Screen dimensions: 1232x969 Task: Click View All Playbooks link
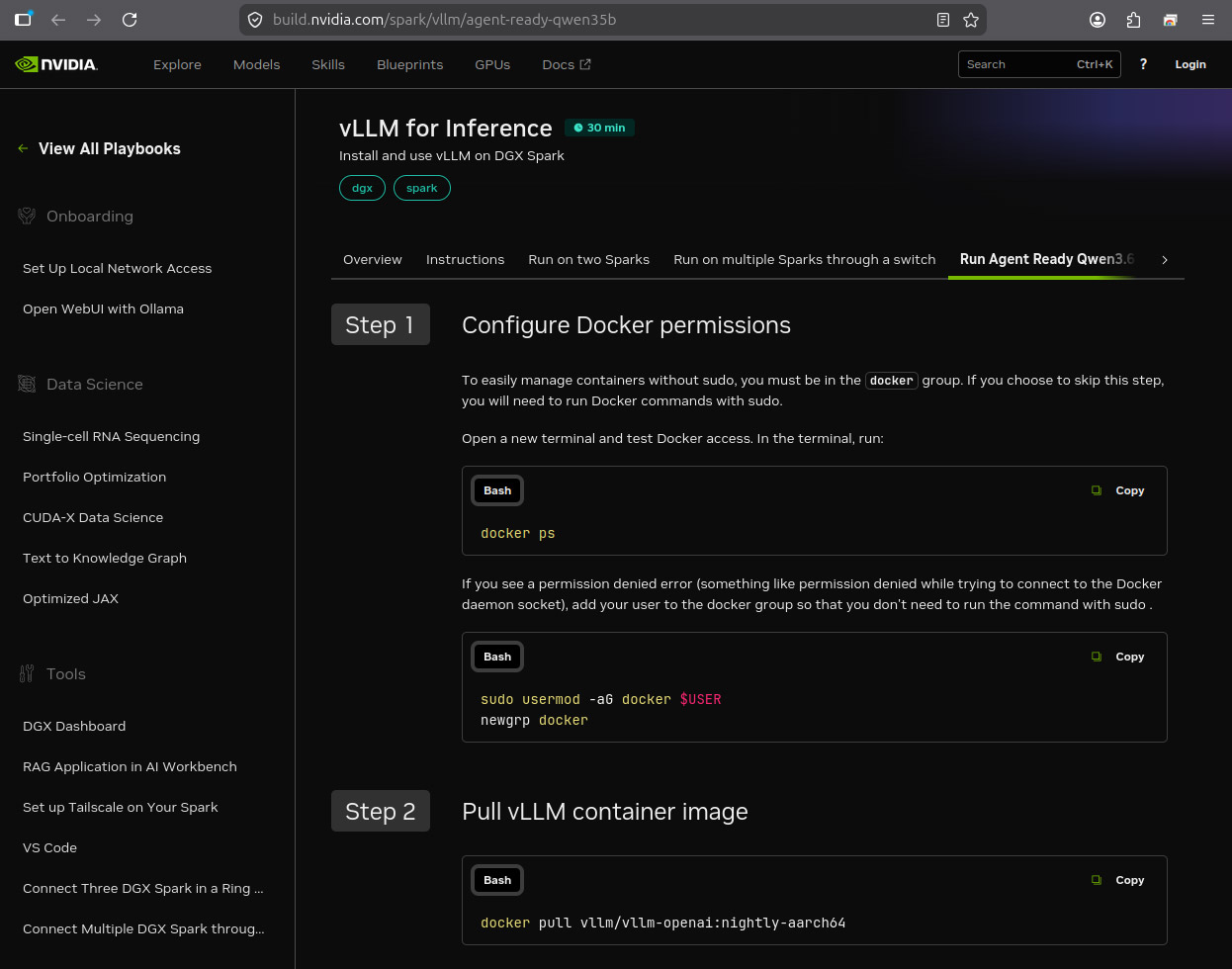pyautogui.click(x=110, y=148)
